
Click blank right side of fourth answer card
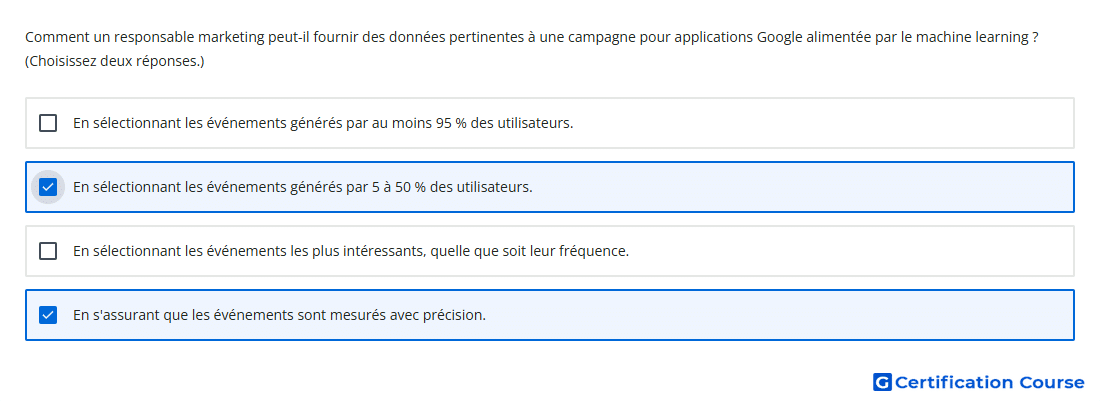pyautogui.click(x=779, y=315)
